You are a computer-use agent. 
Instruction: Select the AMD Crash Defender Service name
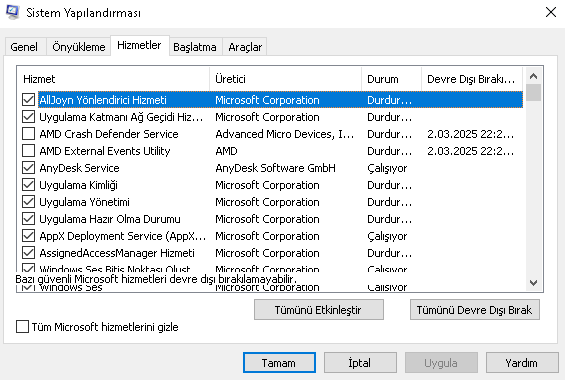(109, 134)
